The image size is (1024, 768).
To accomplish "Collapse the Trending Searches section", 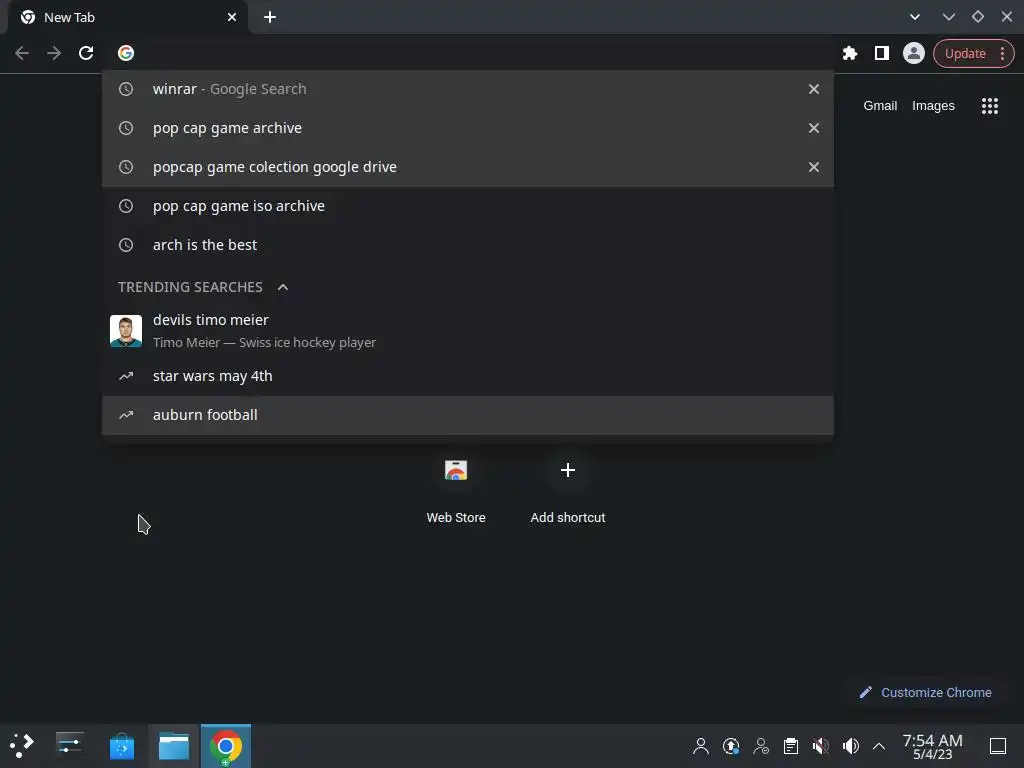I will point(283,287).
